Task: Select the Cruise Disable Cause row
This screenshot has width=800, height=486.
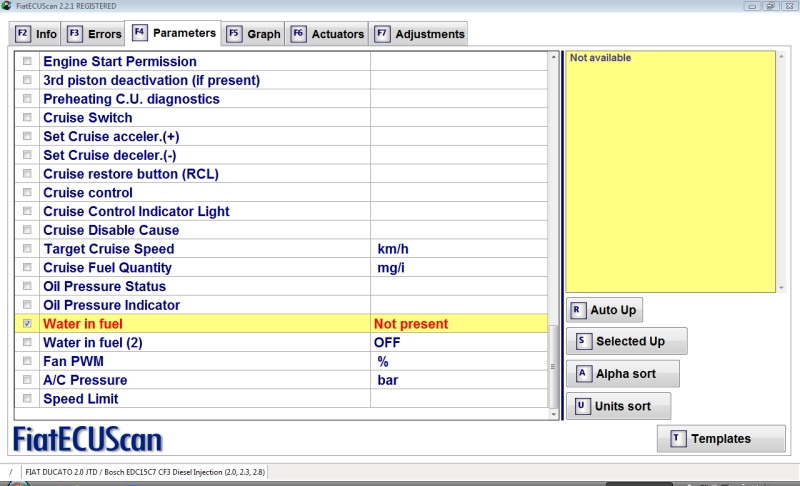Action: [x=281, y=230]
